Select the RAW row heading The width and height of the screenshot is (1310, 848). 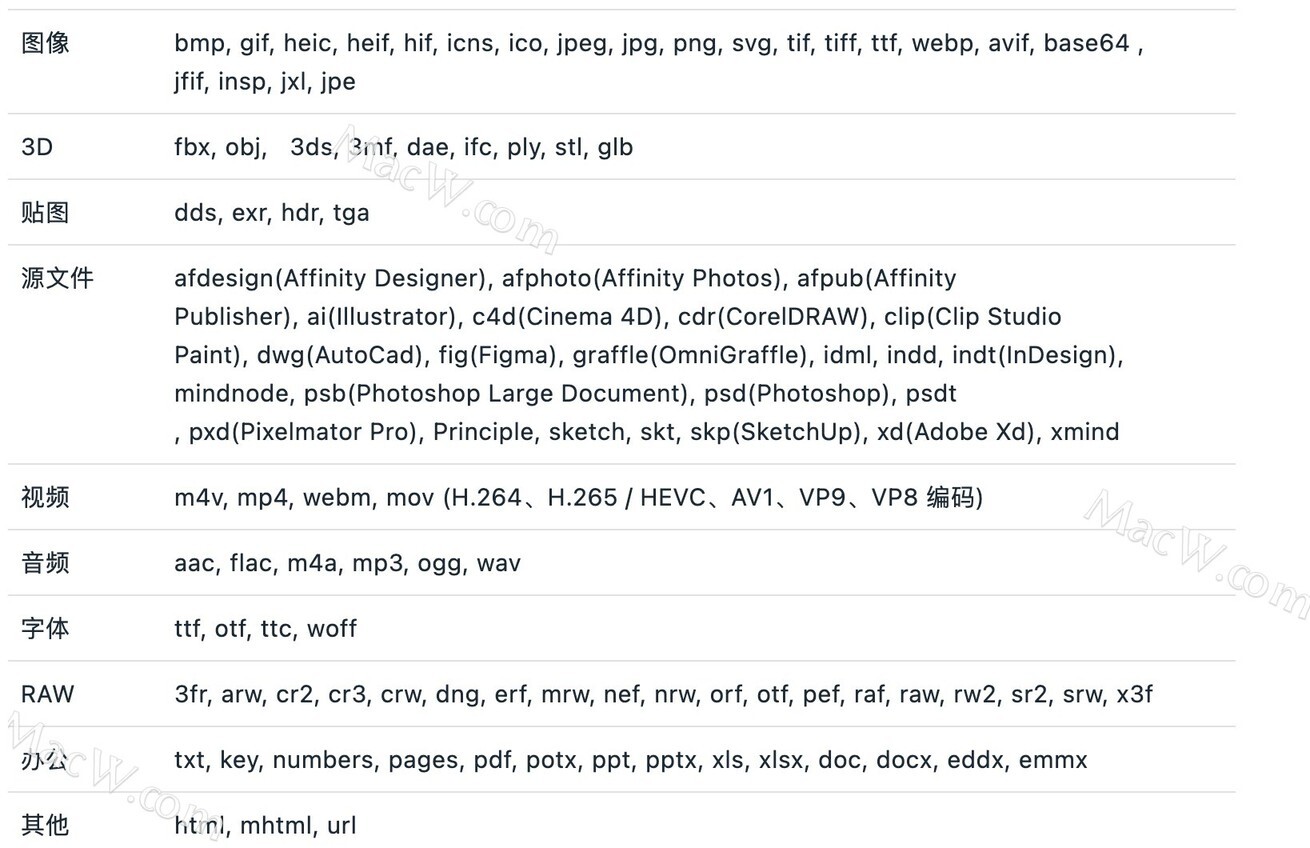coord(48,694)
